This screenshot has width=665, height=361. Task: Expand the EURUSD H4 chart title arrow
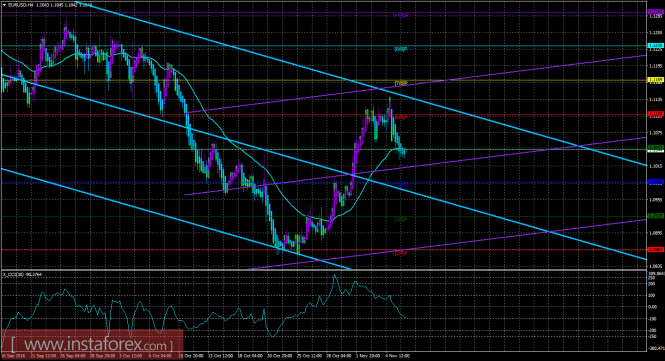4,5
